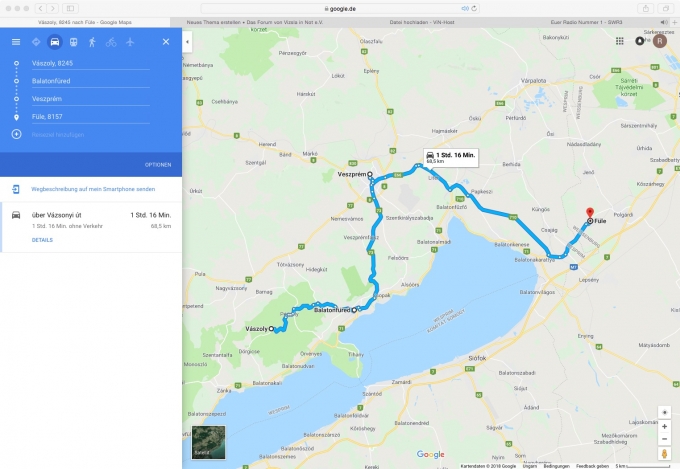Select the flight travel mode
The height and width of the screenshot is (469, 680).
pos(130,42)
